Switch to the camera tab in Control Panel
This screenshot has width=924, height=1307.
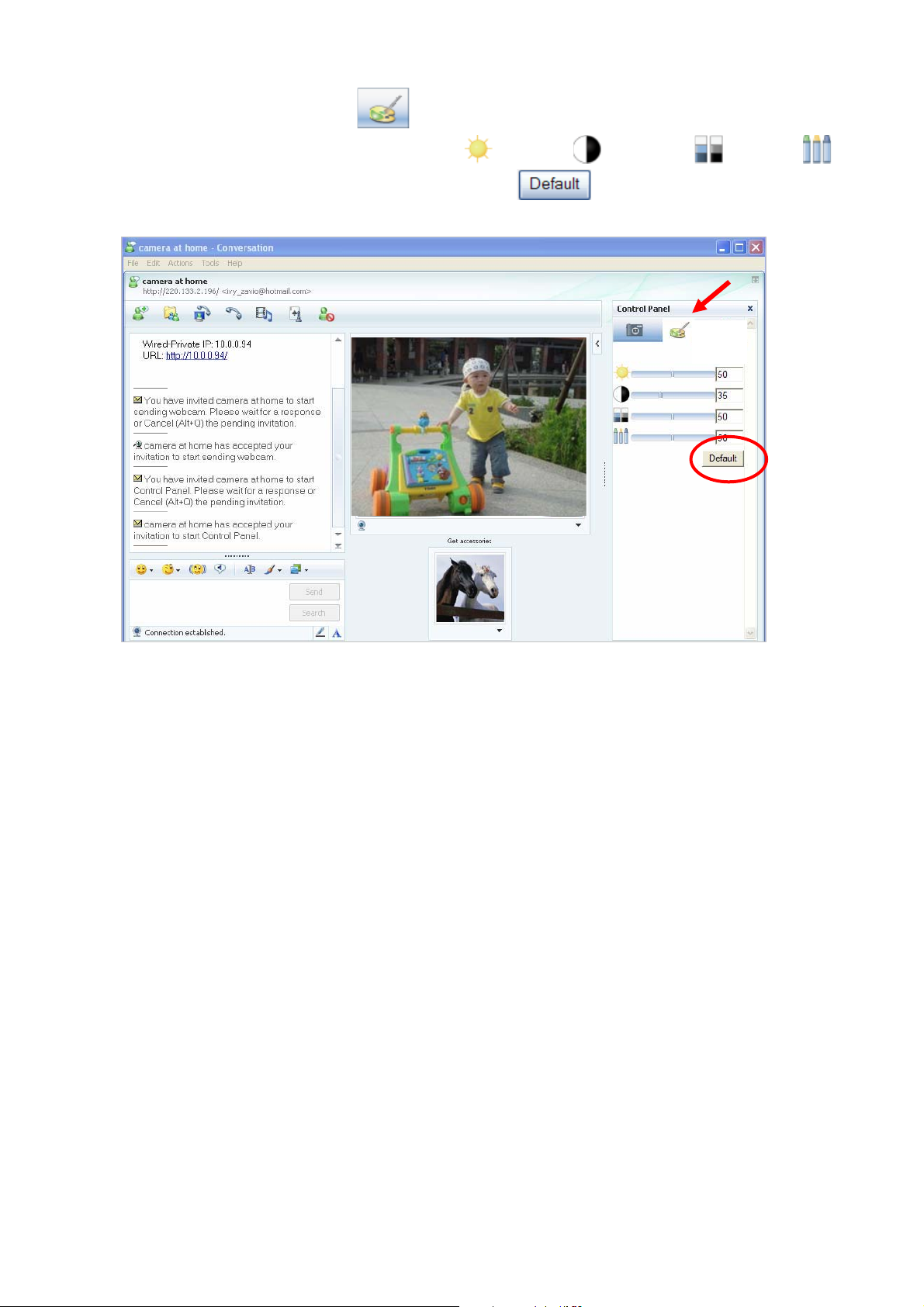637,330
